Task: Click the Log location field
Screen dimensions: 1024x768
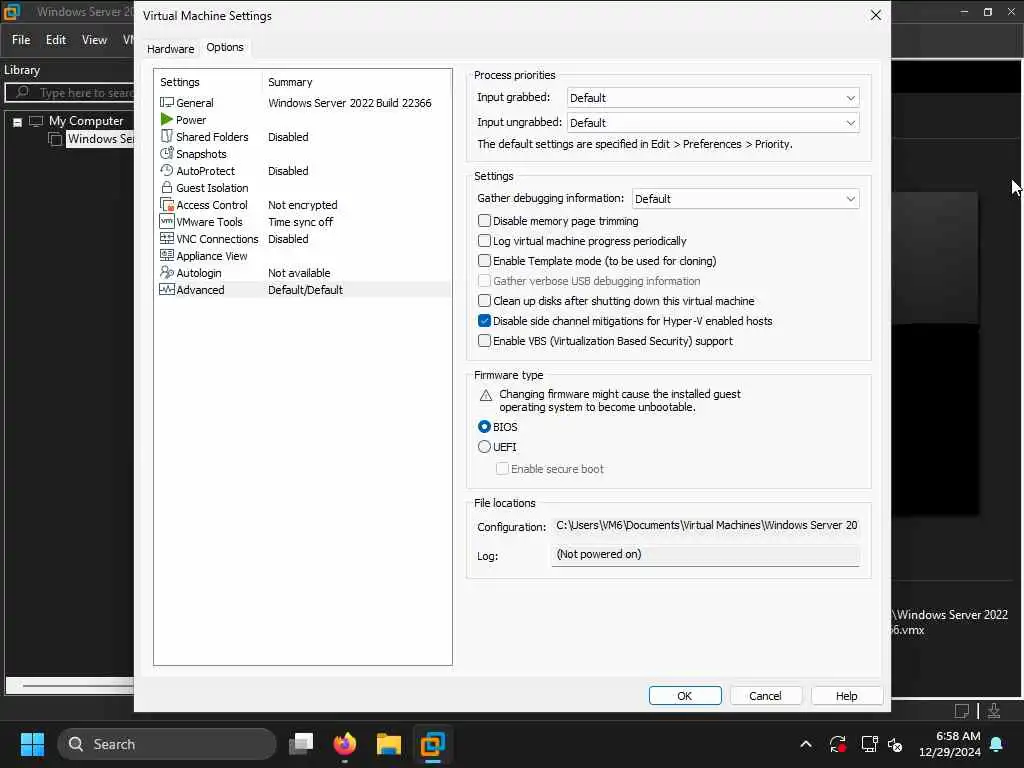Action: [x=706, y=555]
